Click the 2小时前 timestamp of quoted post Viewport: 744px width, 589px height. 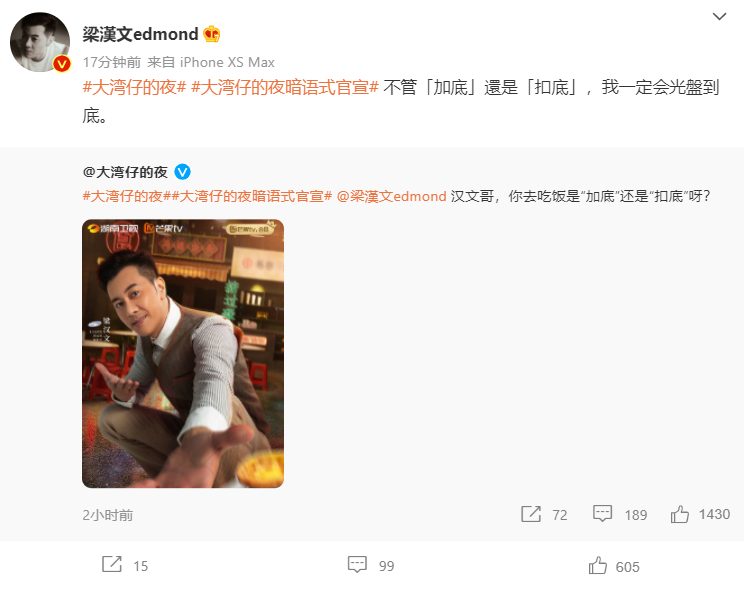pyautogui.click(x=108, y=515)
